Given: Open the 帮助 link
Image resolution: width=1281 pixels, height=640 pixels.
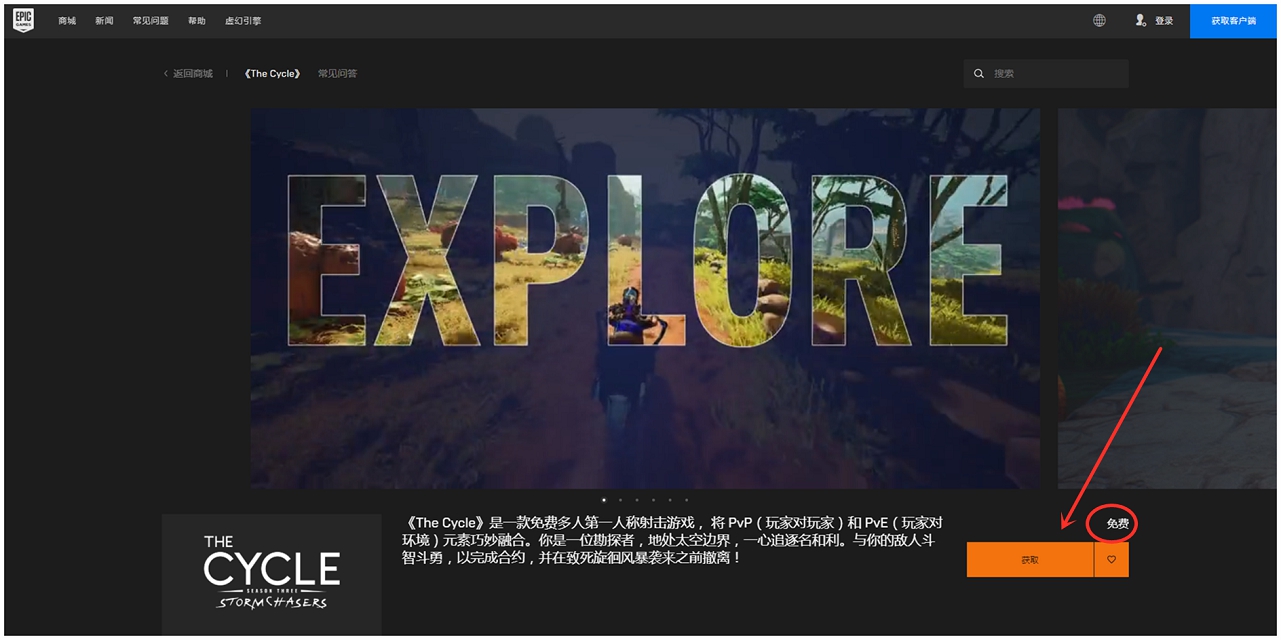Looking at the screenshot, I should [196, 20].
